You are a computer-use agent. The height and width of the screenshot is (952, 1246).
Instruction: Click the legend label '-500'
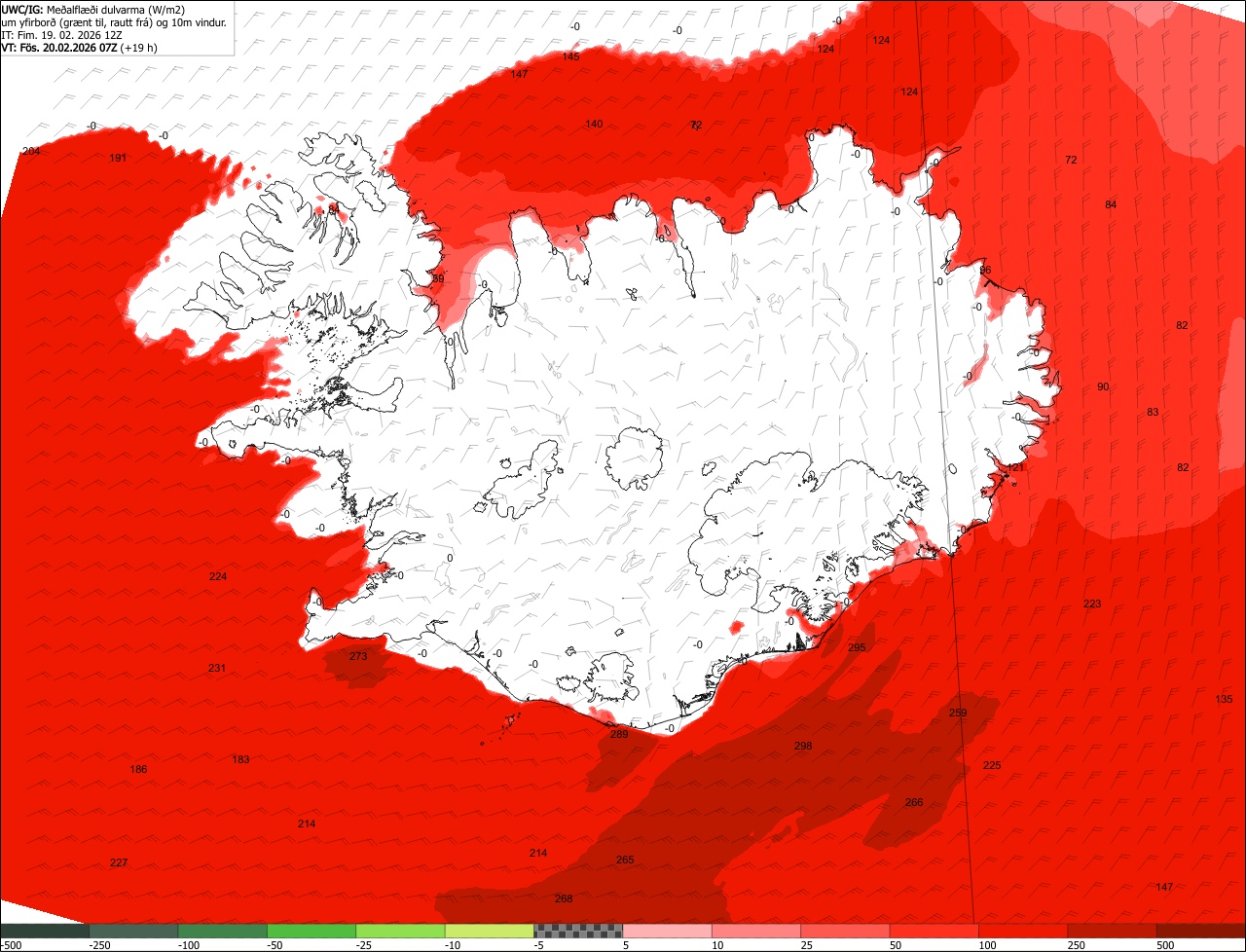pos(11,945)
